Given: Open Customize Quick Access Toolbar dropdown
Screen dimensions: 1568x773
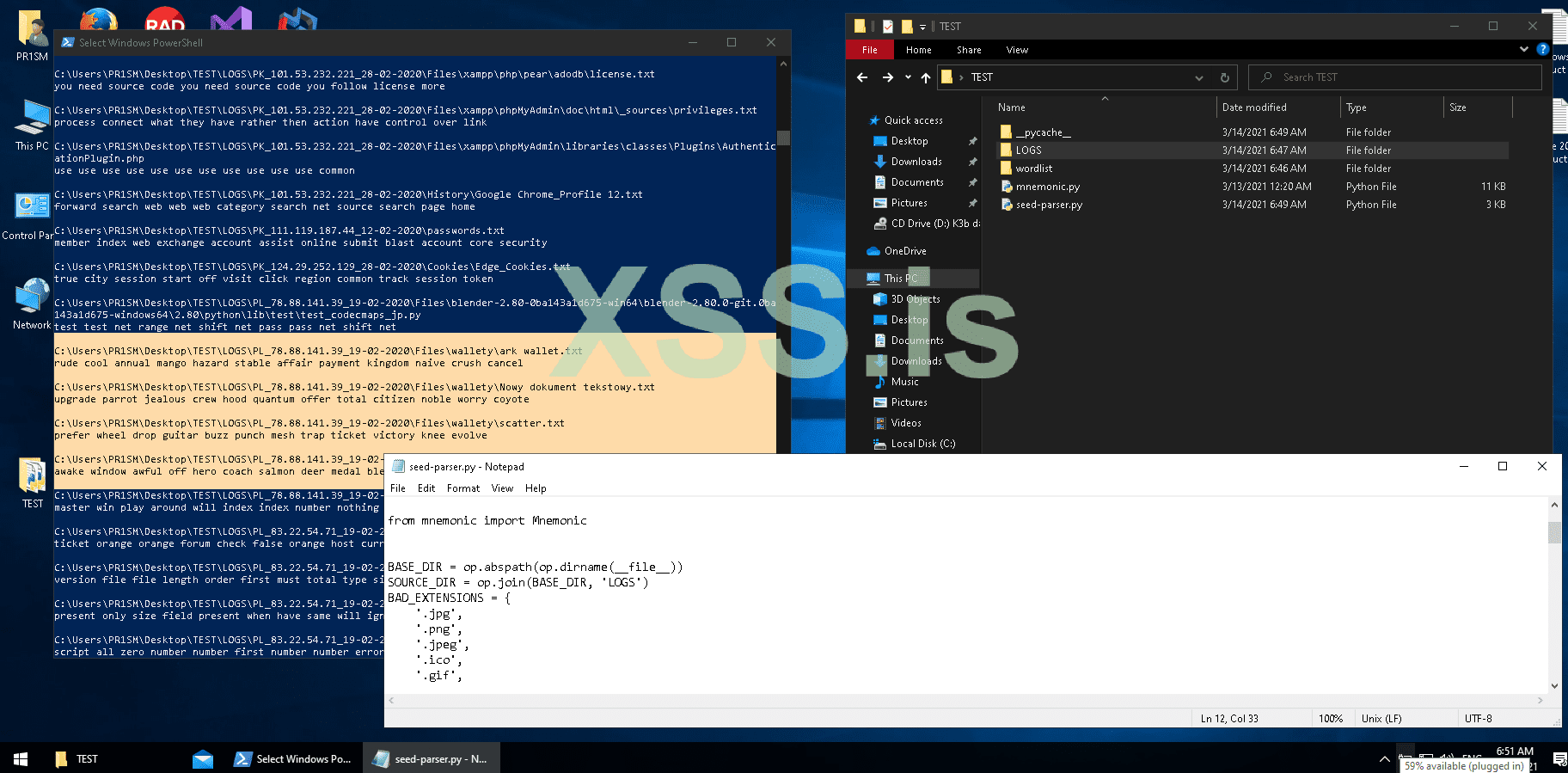Looking at the screenshot, I should (922, 27).
